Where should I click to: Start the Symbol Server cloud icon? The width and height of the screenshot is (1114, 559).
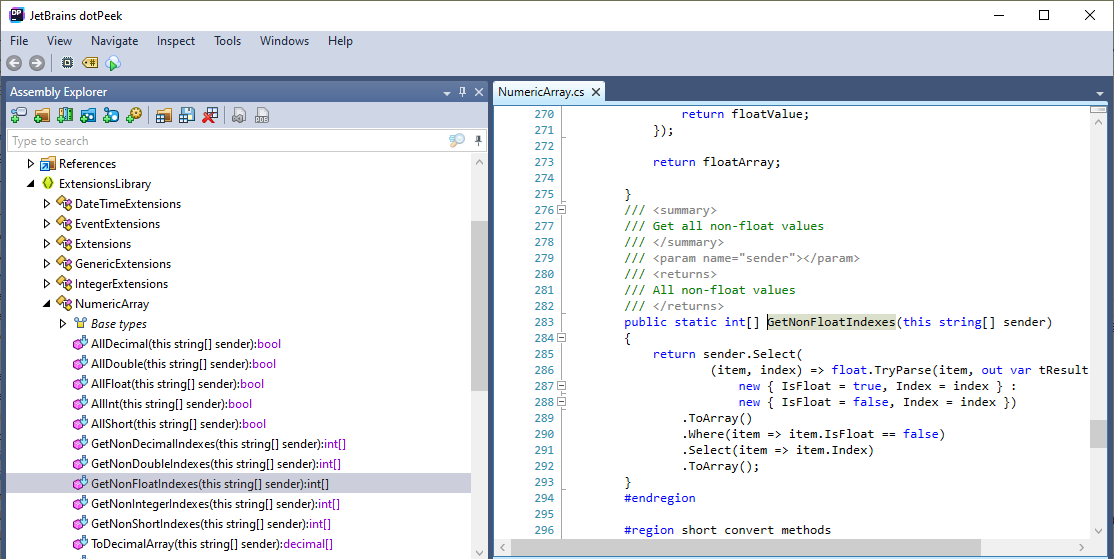(113, 63)
